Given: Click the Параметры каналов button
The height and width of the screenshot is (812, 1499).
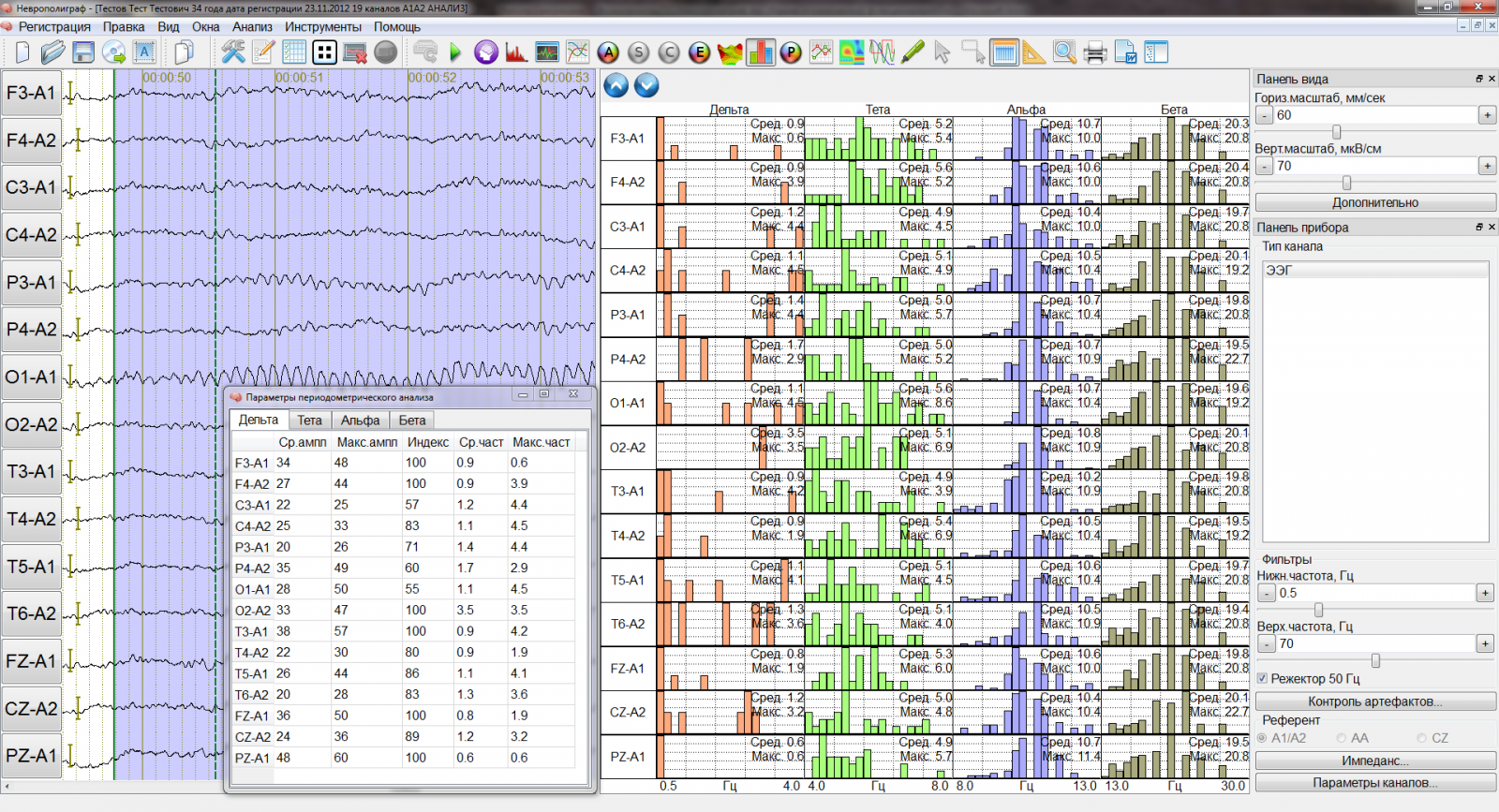Looking at the screenshot, I should 1374,783.
